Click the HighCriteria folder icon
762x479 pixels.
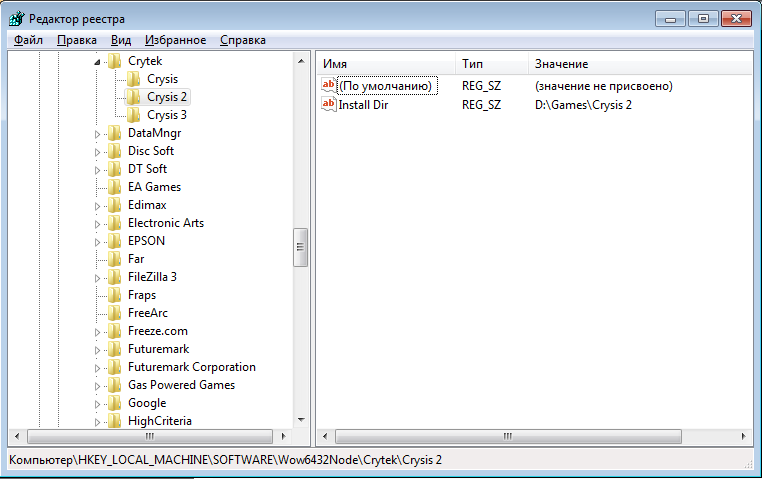click(x=115, y=420)
